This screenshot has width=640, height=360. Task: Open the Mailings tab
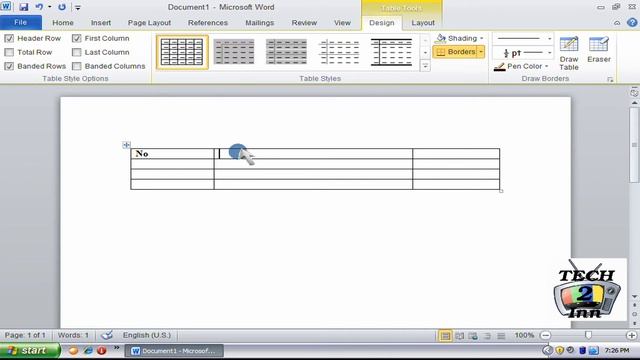pos(260,23)
